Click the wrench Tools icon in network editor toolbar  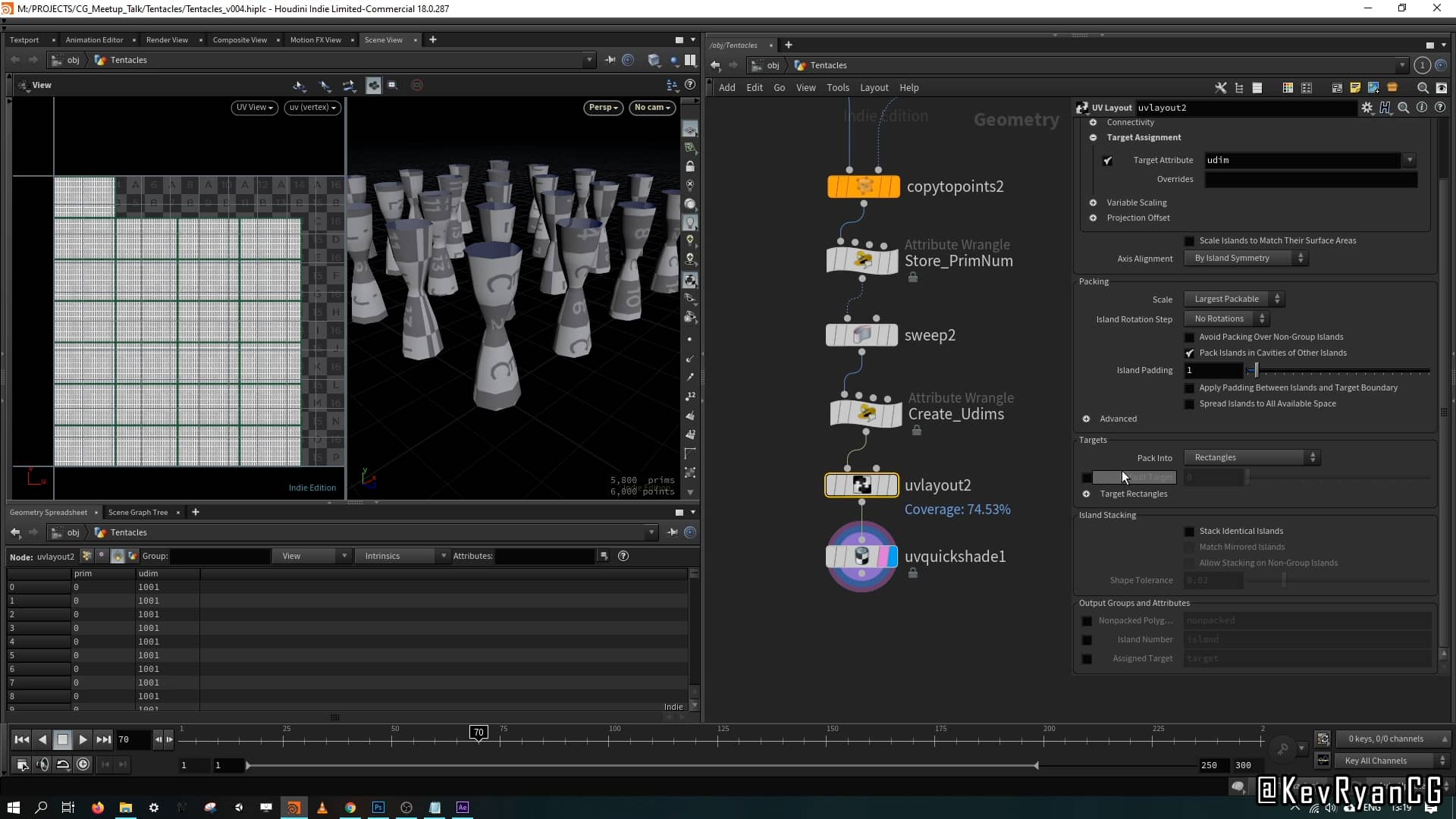click(1221, 88)
